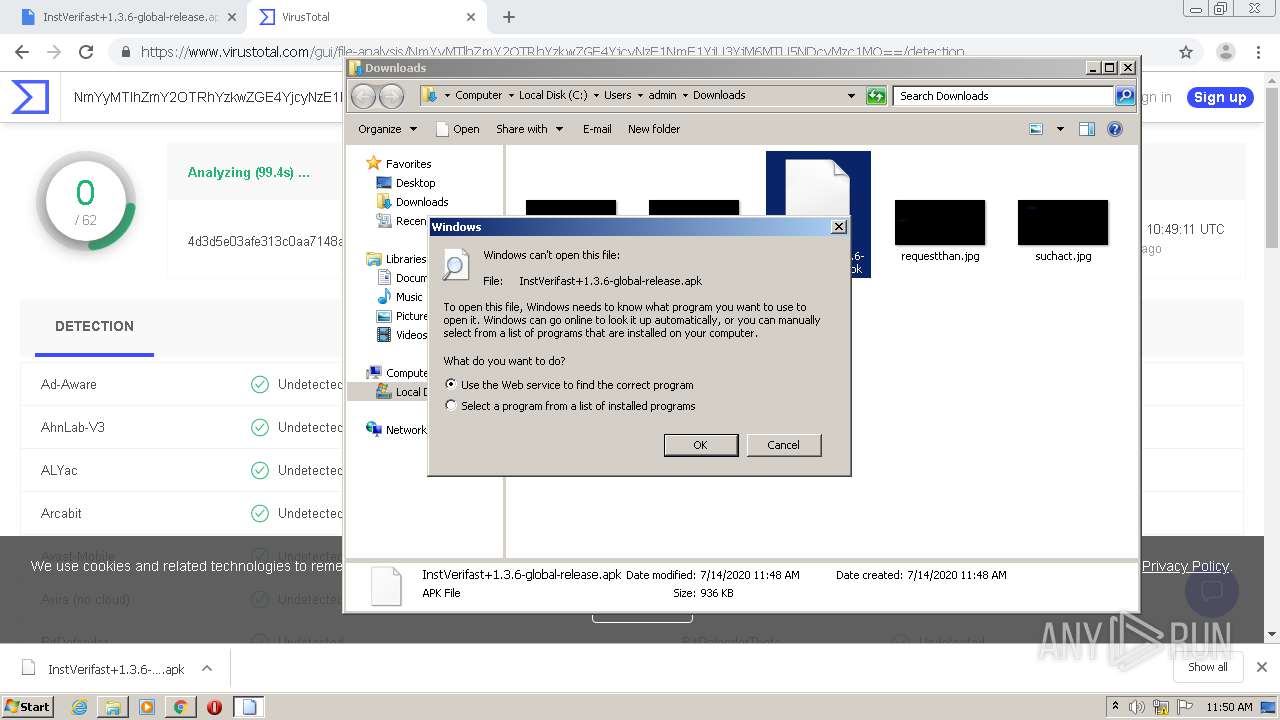Click the VirusTotal logo
The height and width of the screenshot is (720, 1280).
click(x=30, y=97)
